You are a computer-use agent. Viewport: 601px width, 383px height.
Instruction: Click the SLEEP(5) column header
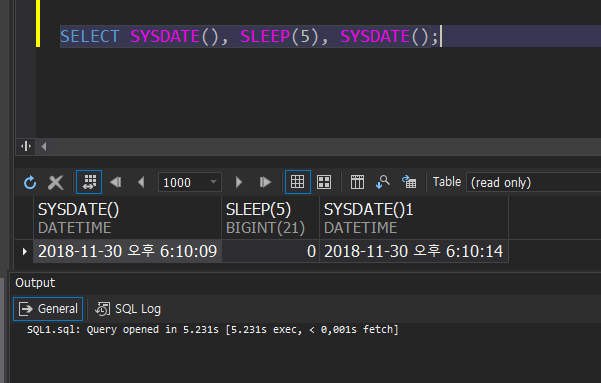[271, 218]
